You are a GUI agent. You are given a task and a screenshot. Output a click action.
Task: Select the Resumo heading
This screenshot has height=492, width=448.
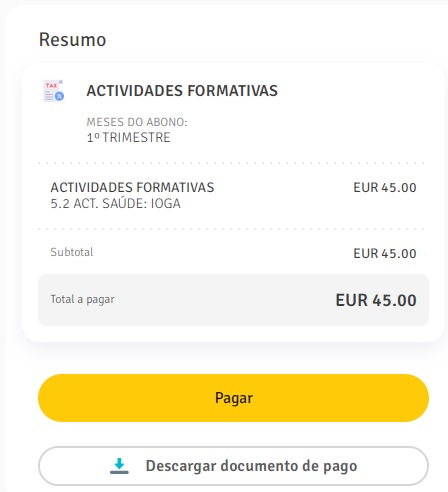[x=72, y=40]
